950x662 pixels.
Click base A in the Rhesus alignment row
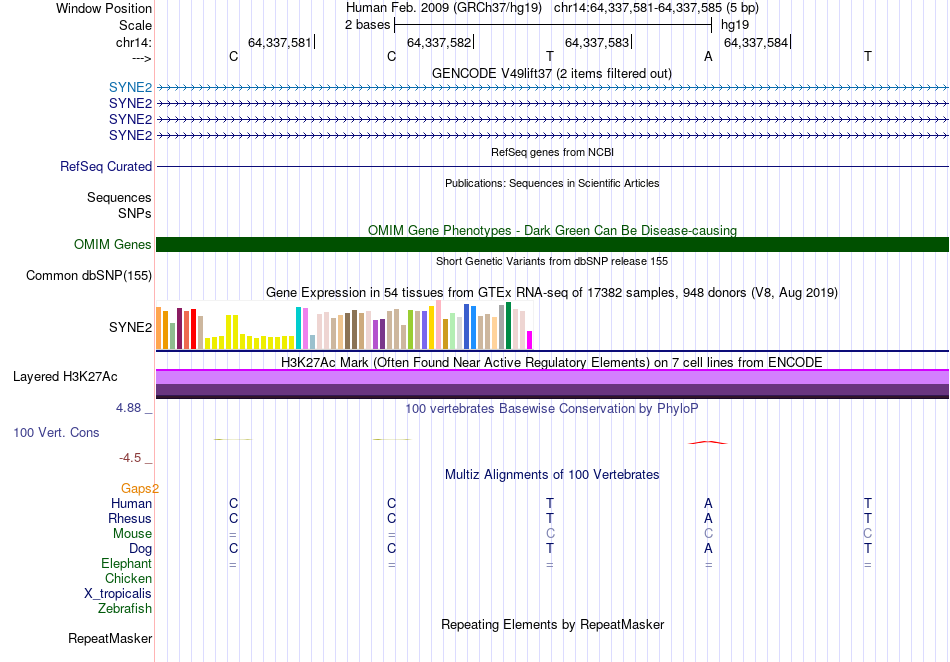[708, 519]
